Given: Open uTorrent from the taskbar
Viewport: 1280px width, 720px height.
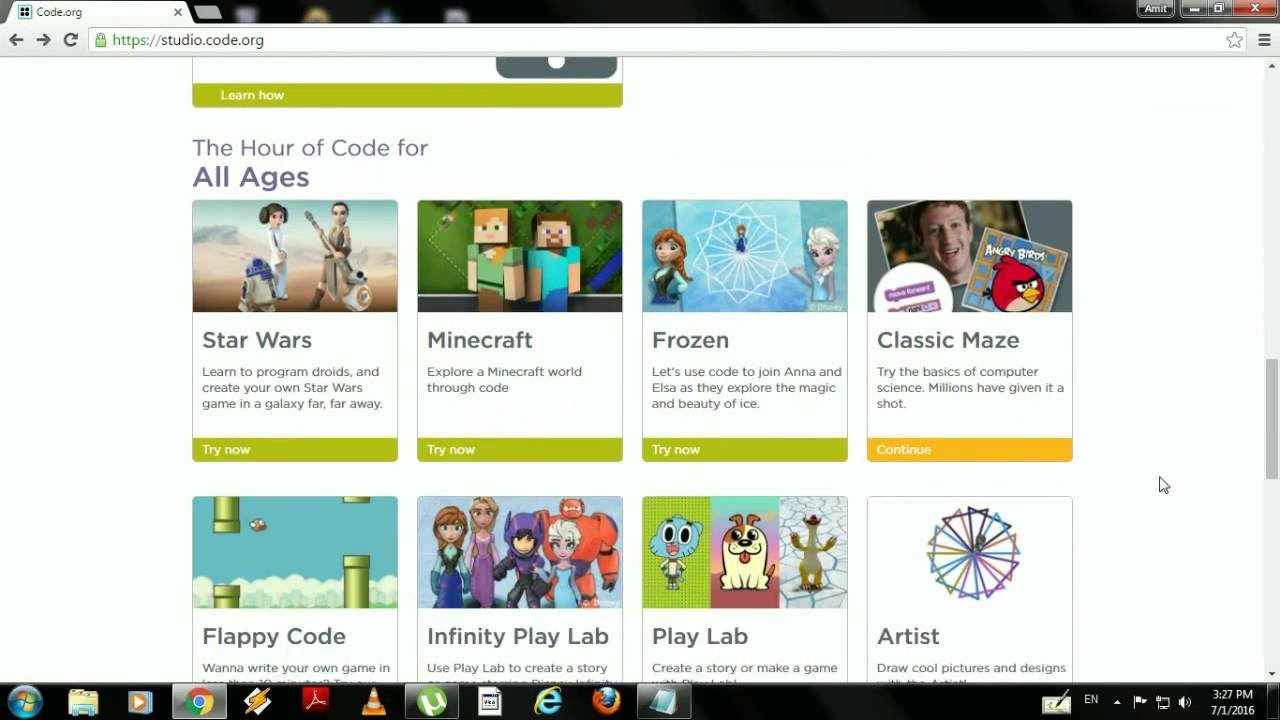Looking at the screenshot, I should coord(432,702).
